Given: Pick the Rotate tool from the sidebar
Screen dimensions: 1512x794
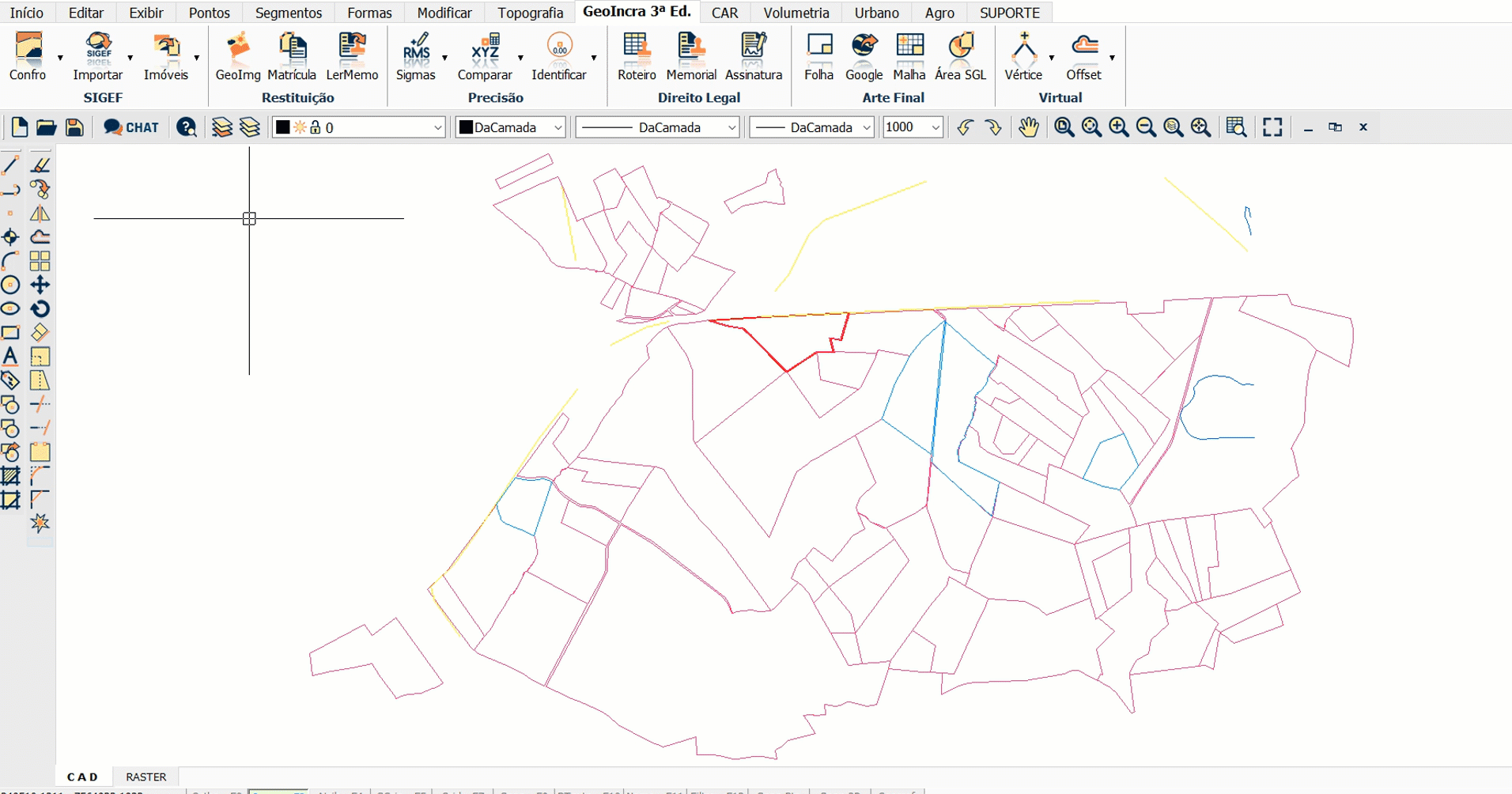Looking at the screenshot, I should pyautogui.click(x=40, y=308).
